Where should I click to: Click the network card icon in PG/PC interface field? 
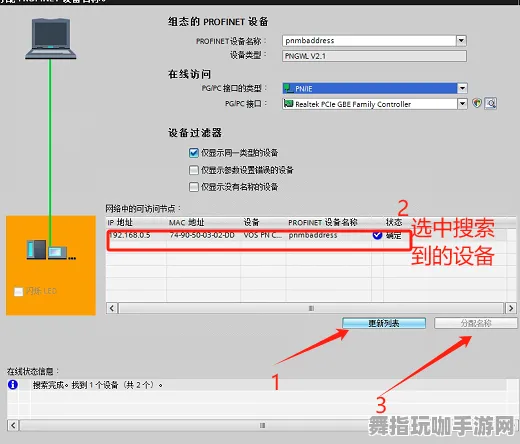click(288, 104)
